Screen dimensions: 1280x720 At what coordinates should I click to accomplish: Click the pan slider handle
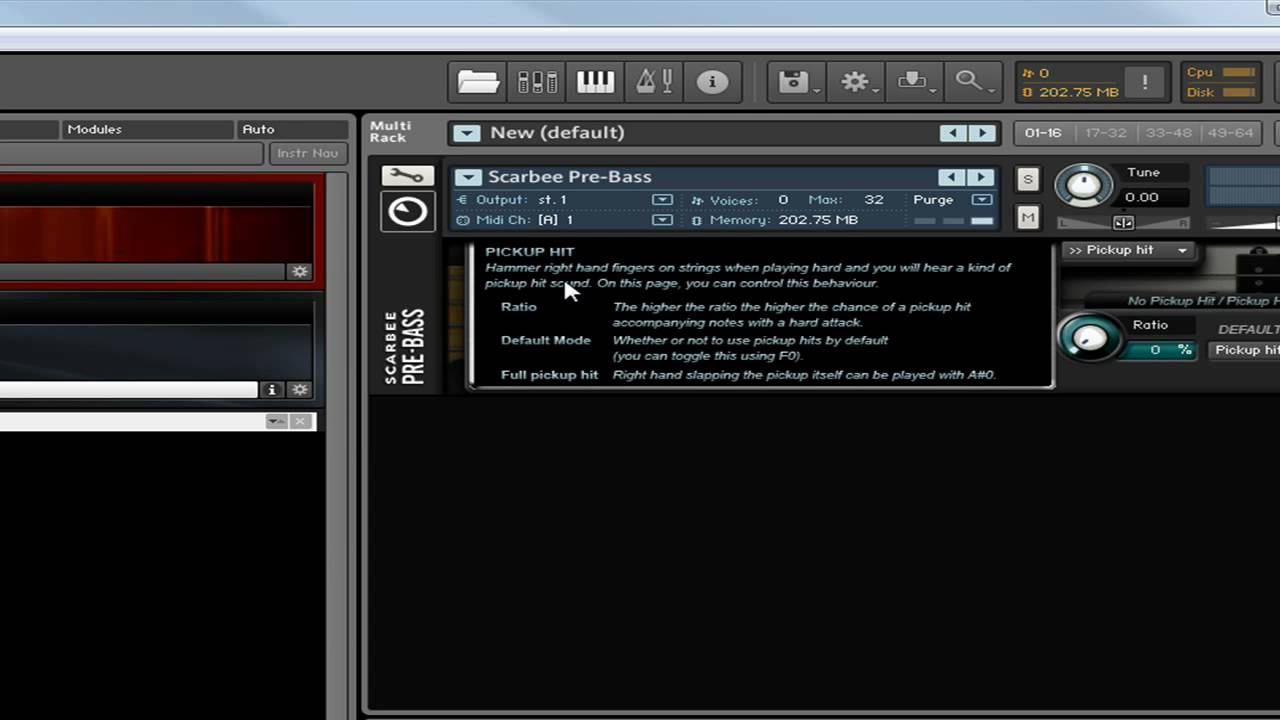click(1123, 223)
